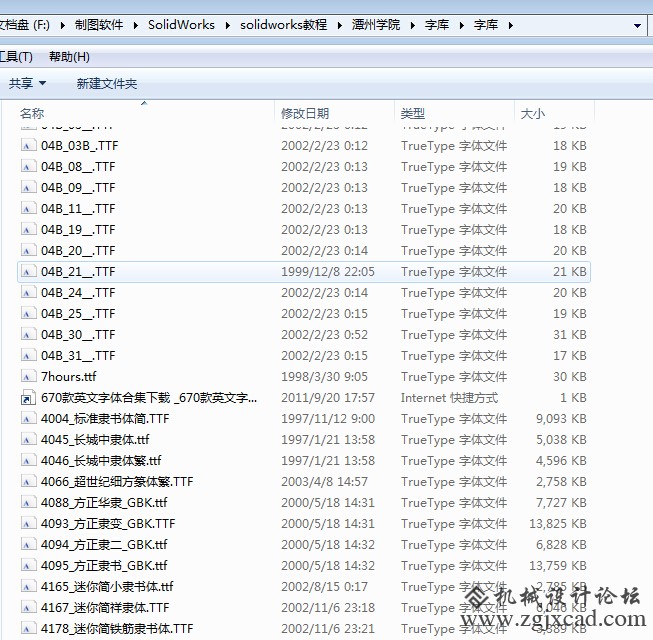Click the font icon for 4045_长城中隶体.ttf
Image resolution: width=653 pixels, height=640 pixels.
pyautogui.click(x=28, y=439)
